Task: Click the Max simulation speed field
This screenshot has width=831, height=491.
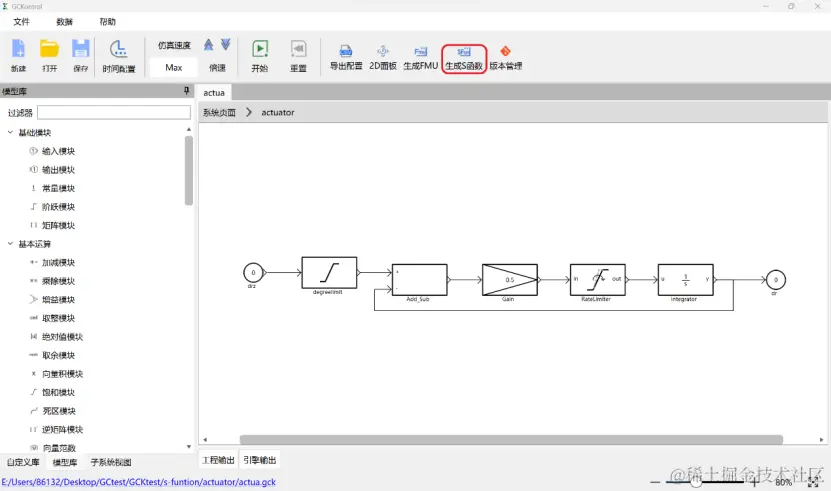Action: point(174,67)
